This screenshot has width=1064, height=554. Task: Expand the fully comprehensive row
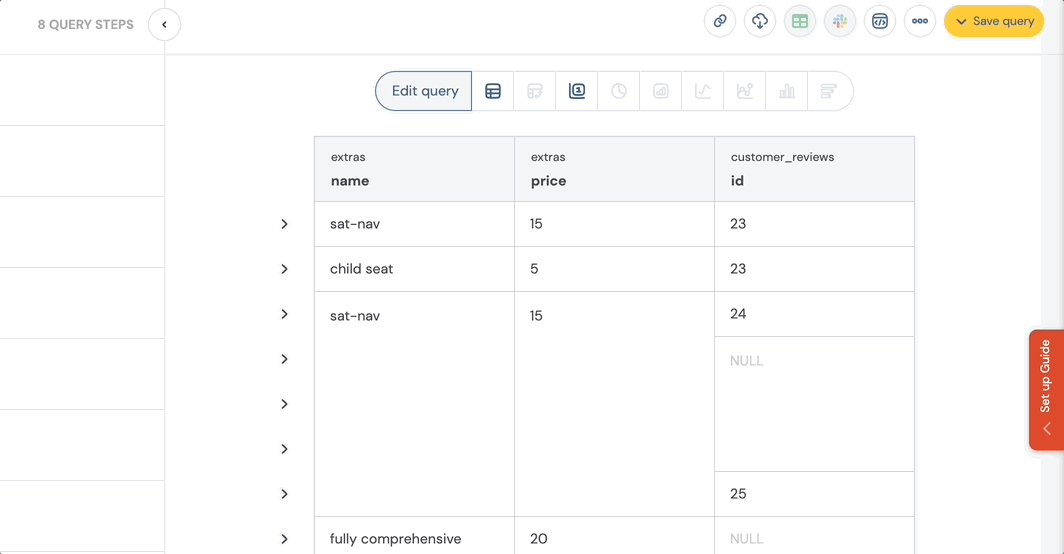pos(285,539)
